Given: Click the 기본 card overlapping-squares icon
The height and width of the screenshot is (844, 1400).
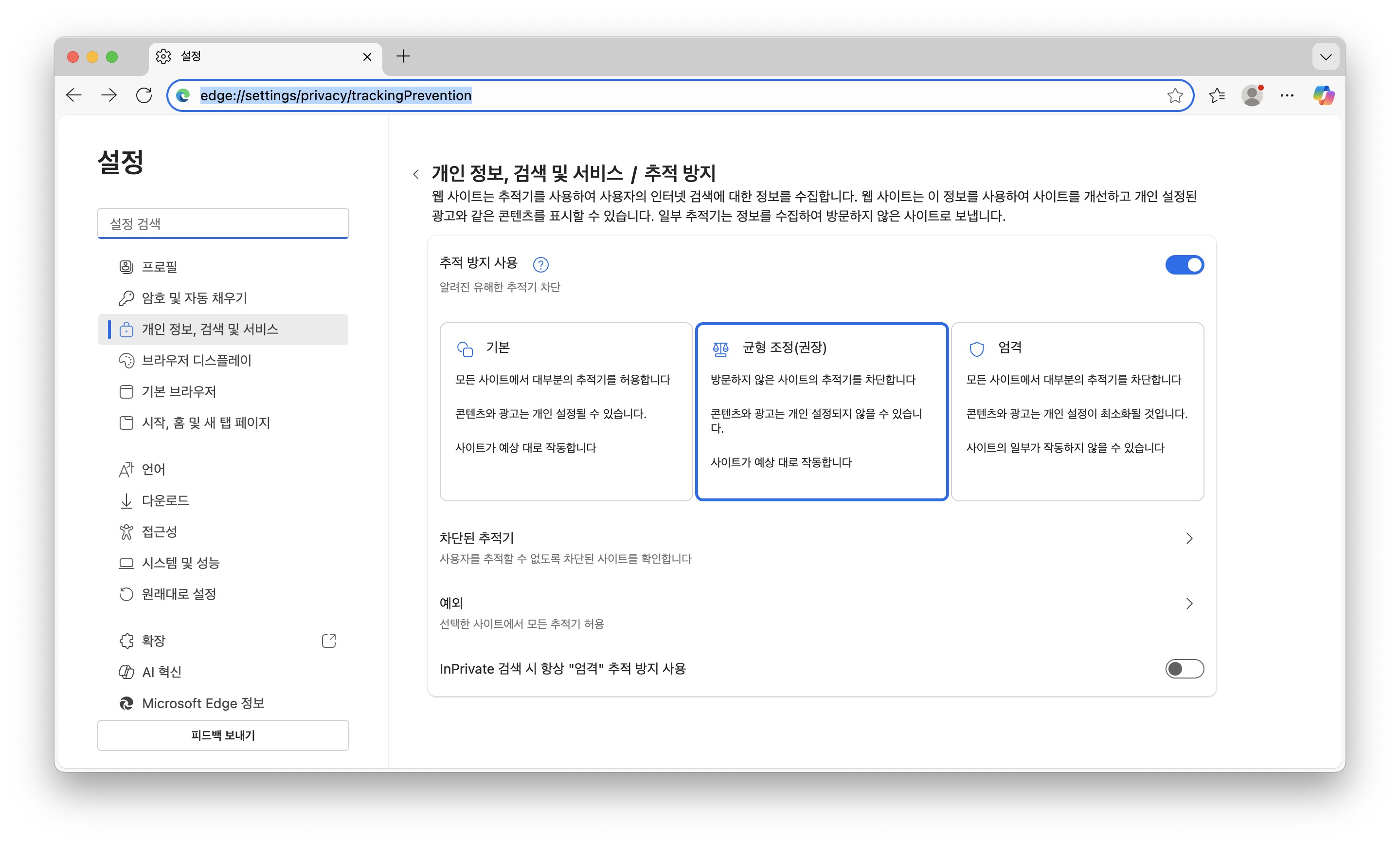Looking at the screenshot, I should coord(466,349).
